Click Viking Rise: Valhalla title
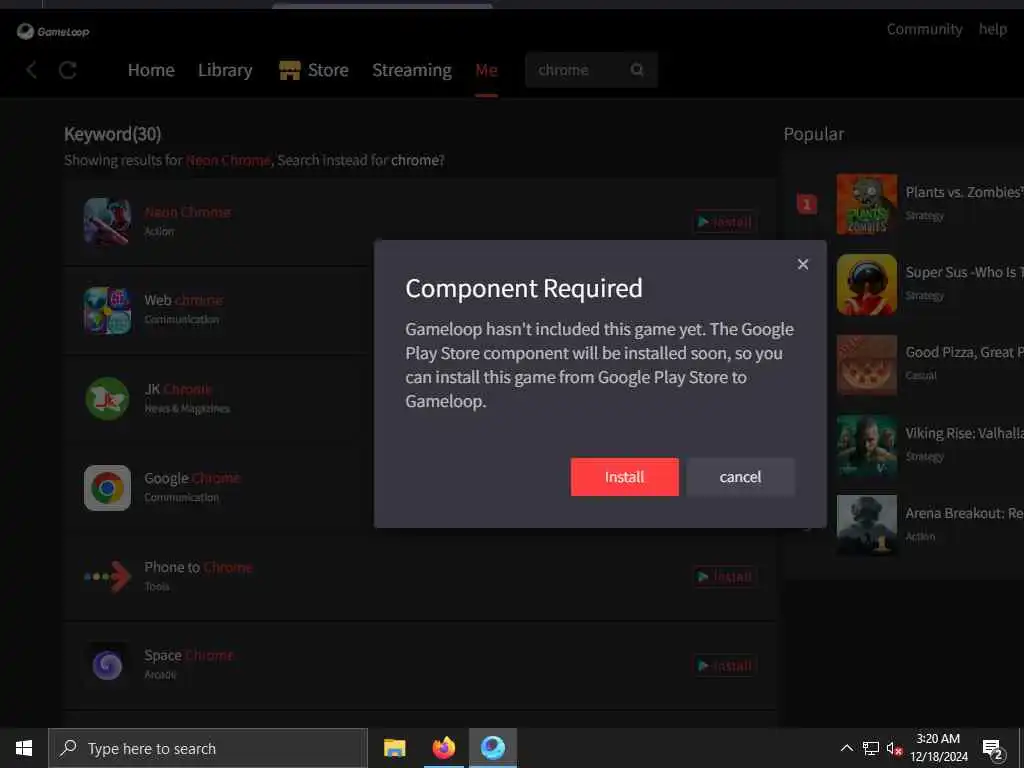The image size is (1024, 768). [964, 433]
